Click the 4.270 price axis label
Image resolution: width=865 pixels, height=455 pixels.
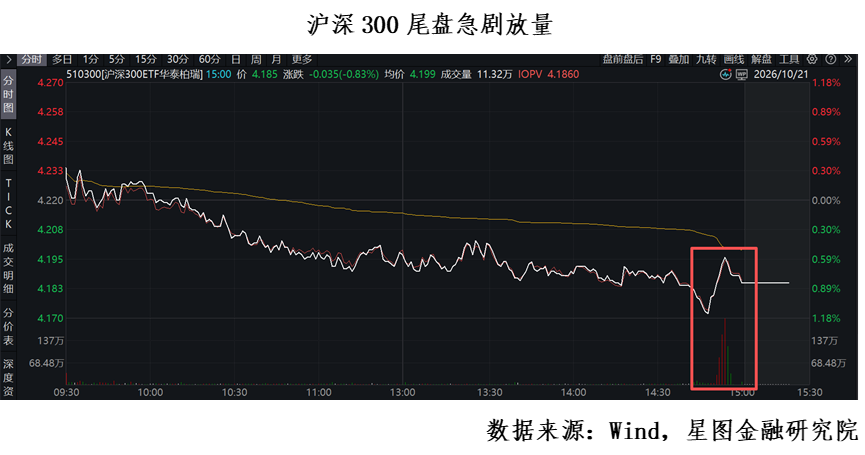[x=50, y=83]
